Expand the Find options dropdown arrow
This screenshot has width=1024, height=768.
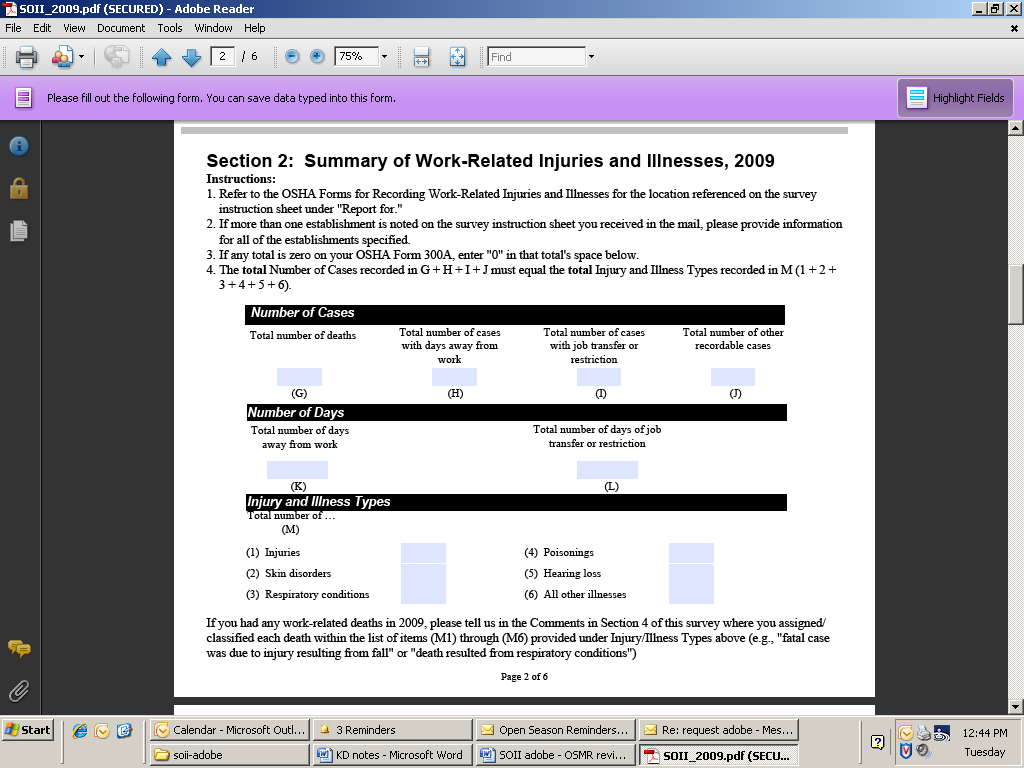click(591, 57)
